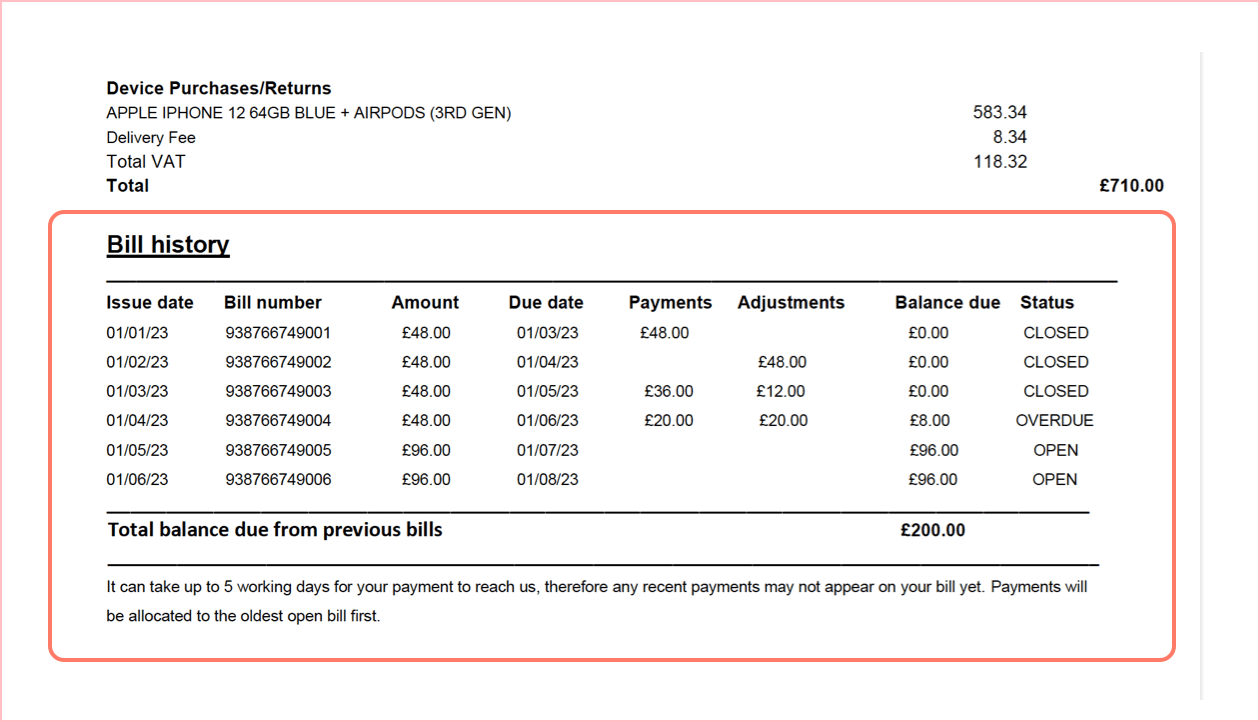Viewport: 1260px width, 722px height.
Task: Select the Delivery Fee line
Action: [x=151, y=138]
